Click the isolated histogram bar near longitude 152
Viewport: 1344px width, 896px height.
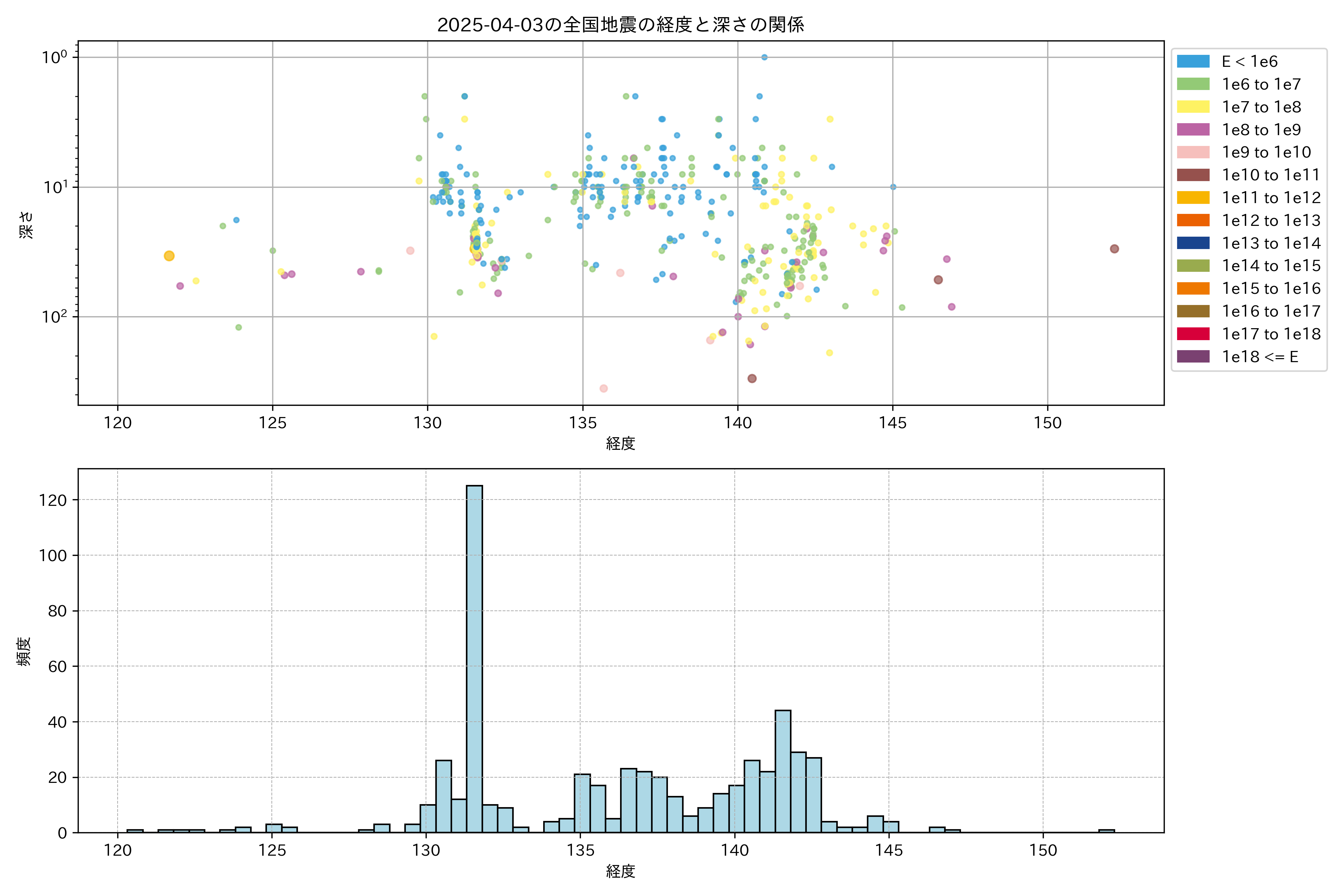coord(1106,831)
